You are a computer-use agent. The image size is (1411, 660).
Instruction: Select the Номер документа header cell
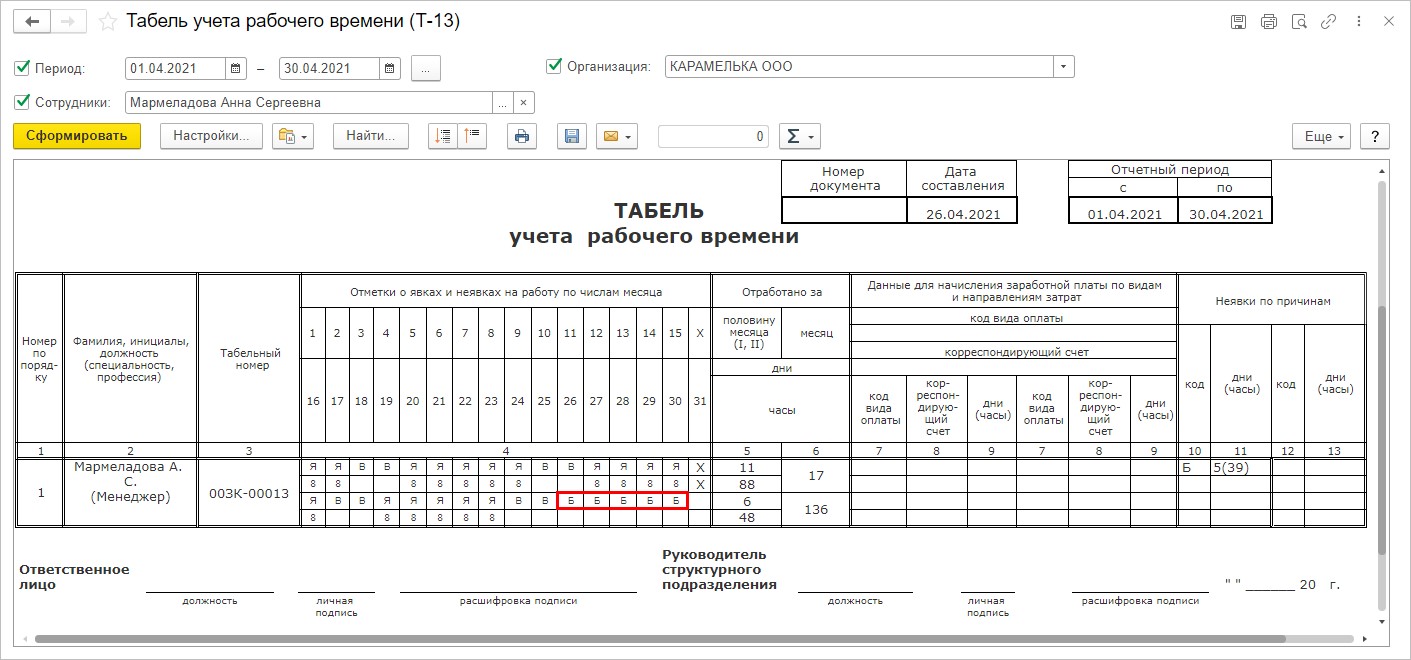click(844, 178)
